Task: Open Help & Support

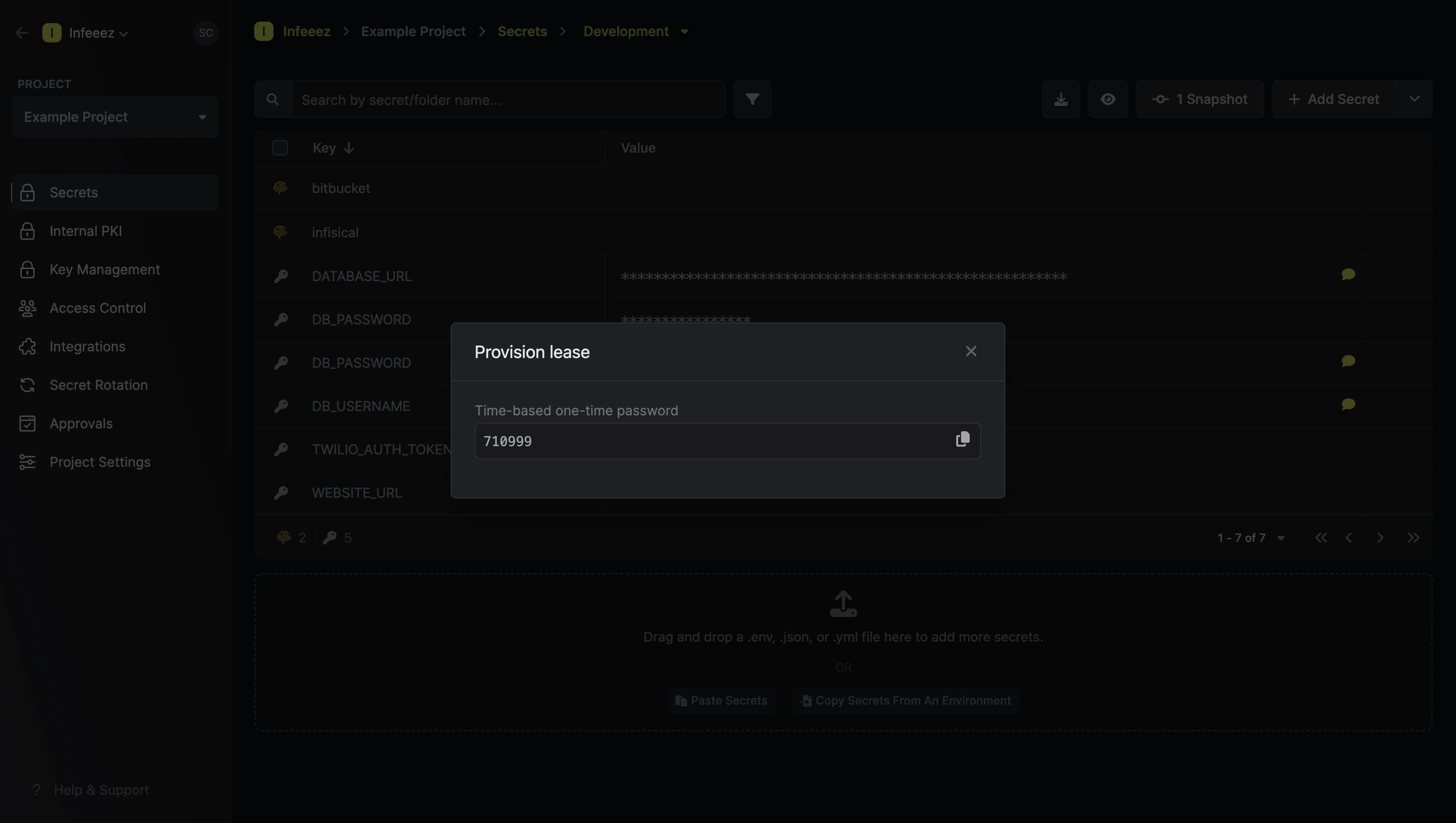Action: tap(91, 790)
